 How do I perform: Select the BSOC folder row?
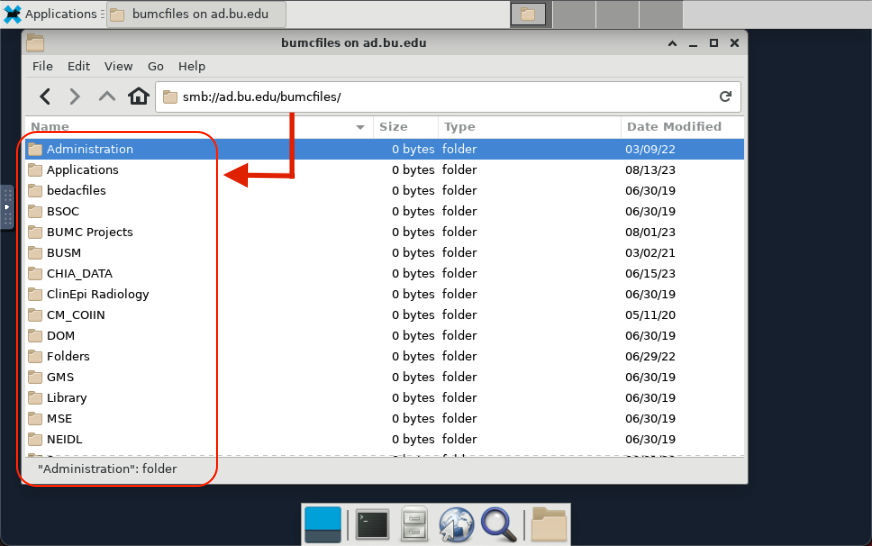pos(384,211)
